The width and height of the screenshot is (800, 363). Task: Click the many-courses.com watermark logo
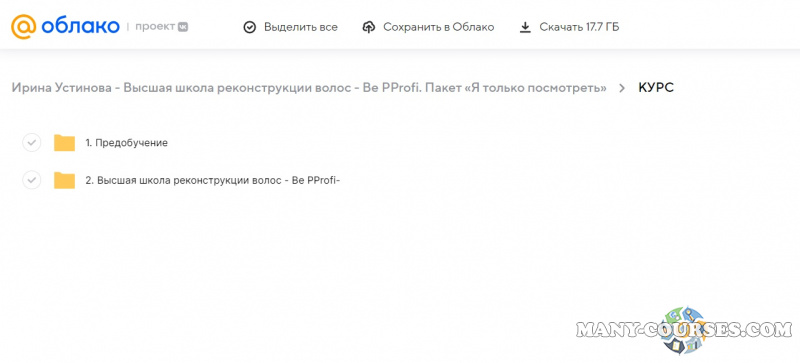click(x=684, y=330)
